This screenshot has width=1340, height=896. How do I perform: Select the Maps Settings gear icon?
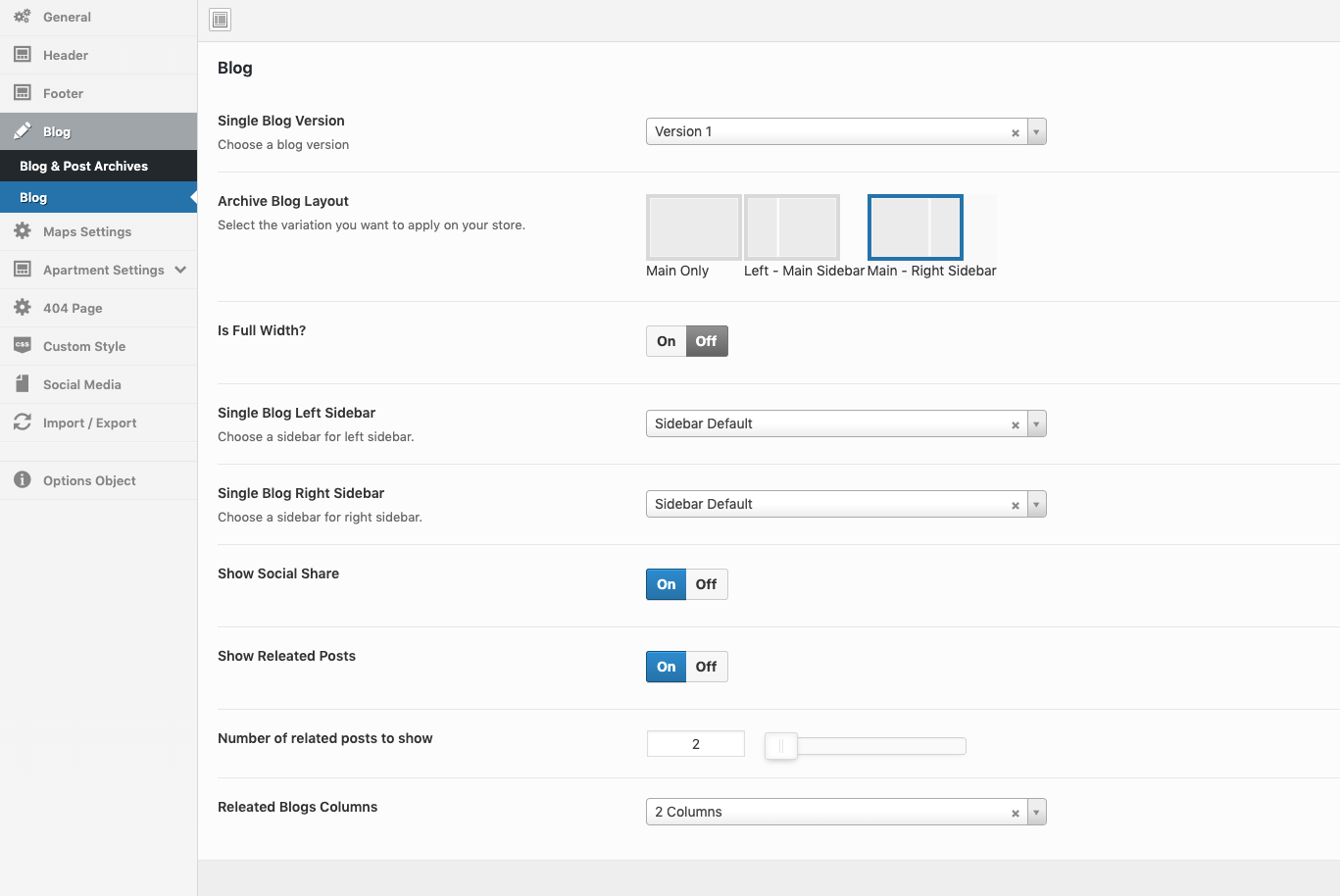(22, 231)
